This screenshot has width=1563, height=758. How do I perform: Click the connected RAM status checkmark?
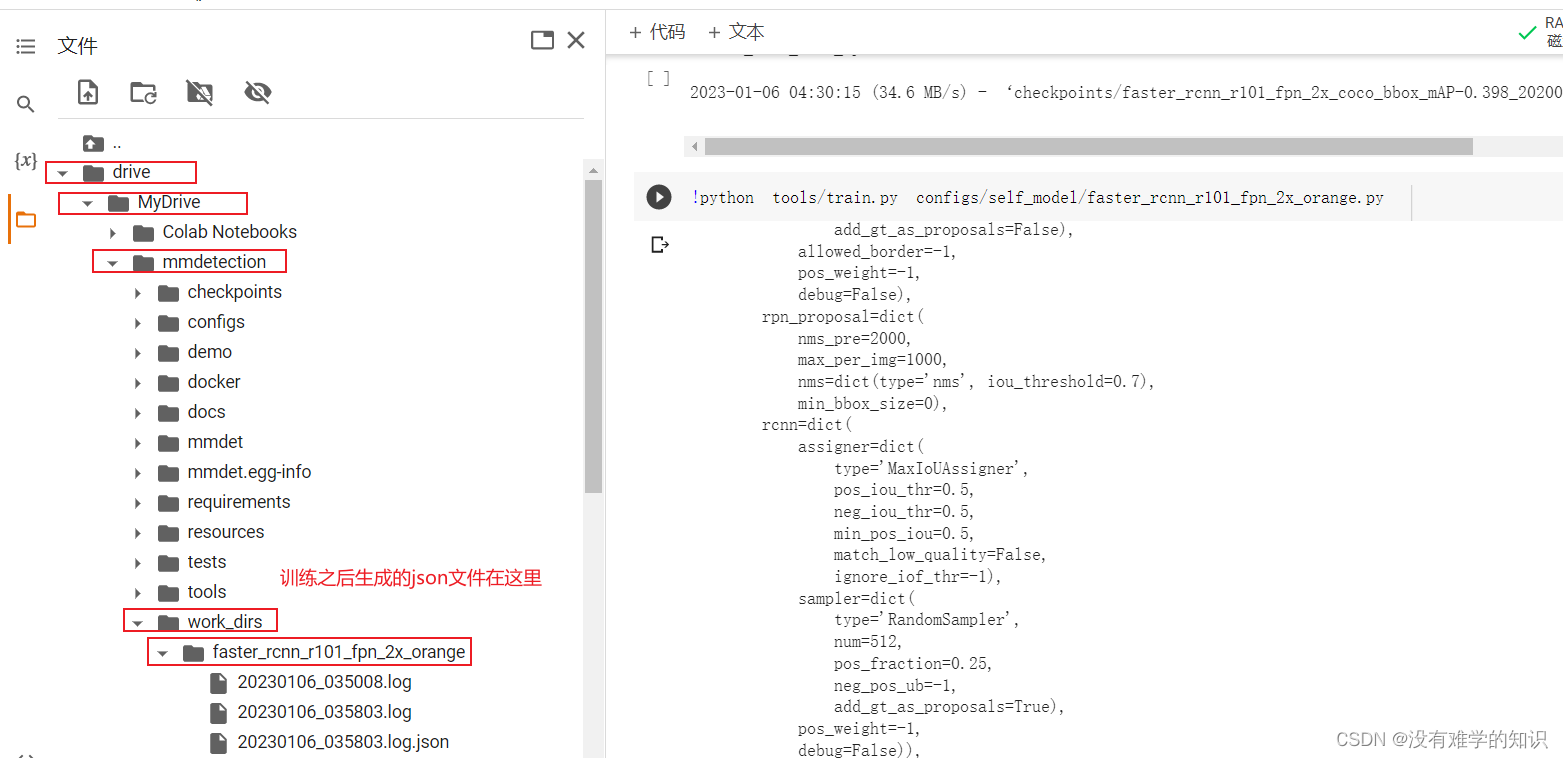1527,33
